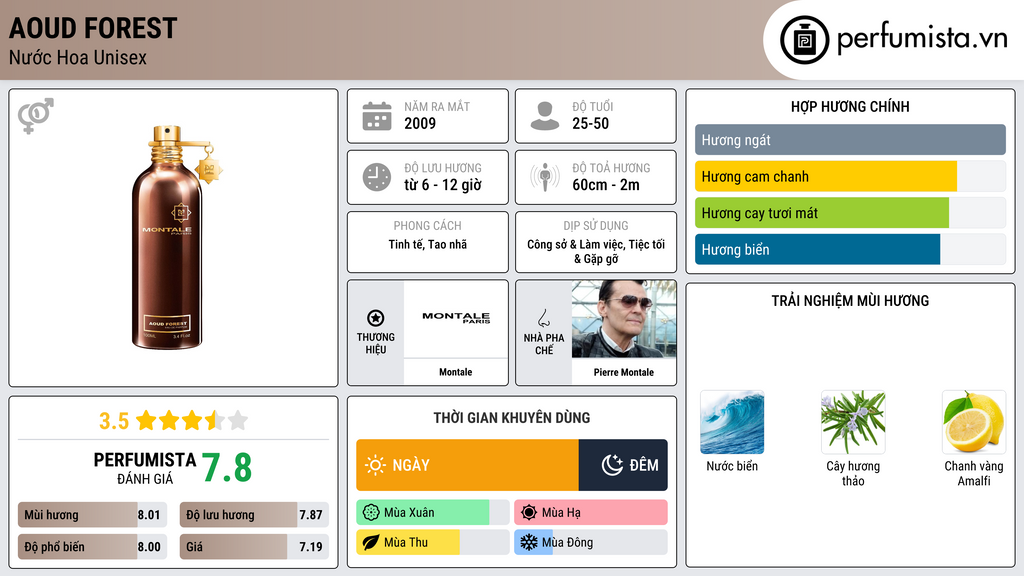Click the person icon beside Độ tuổi
The width and height of the screenshot is (1024, 576).
545,116
